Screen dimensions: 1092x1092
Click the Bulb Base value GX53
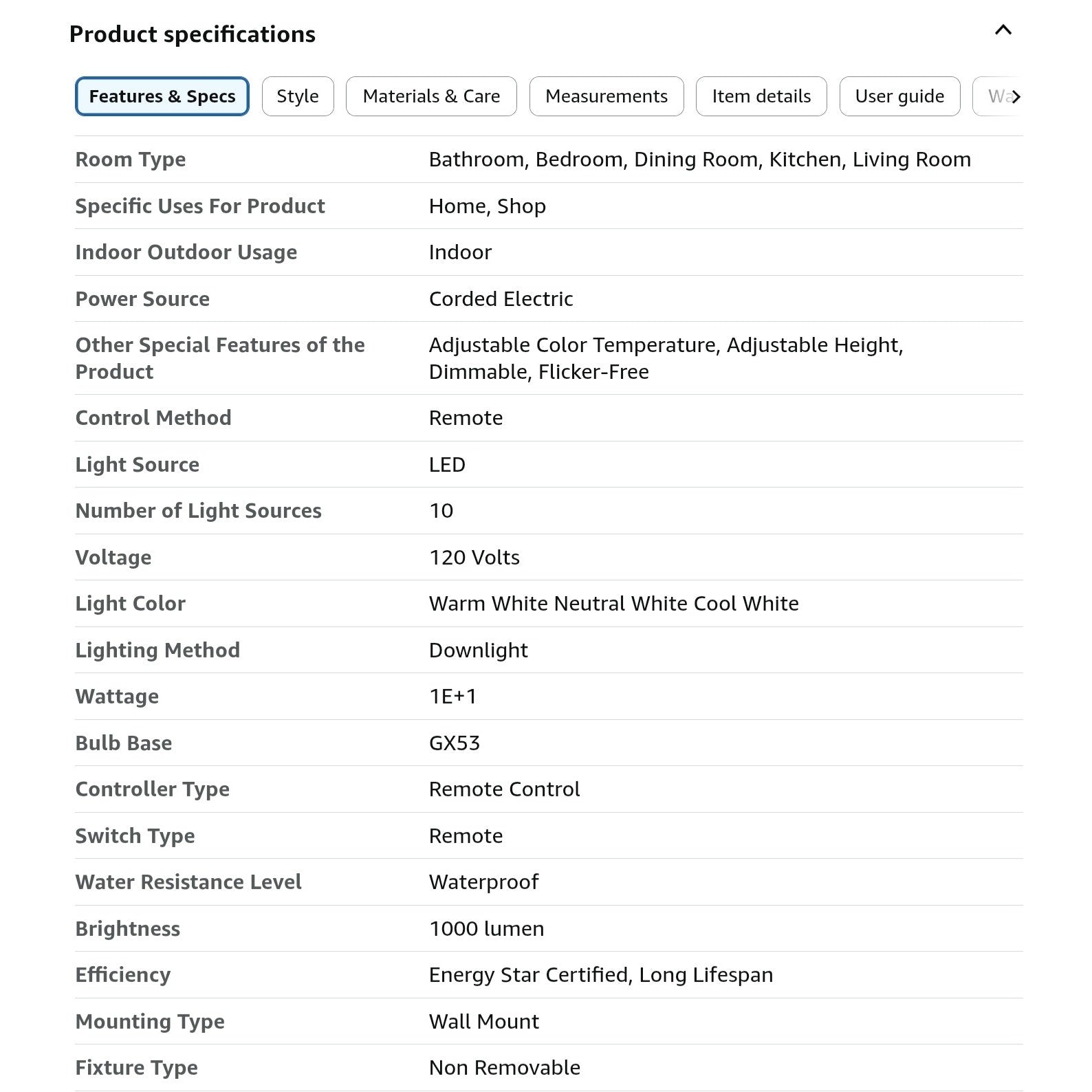(455, 743)
